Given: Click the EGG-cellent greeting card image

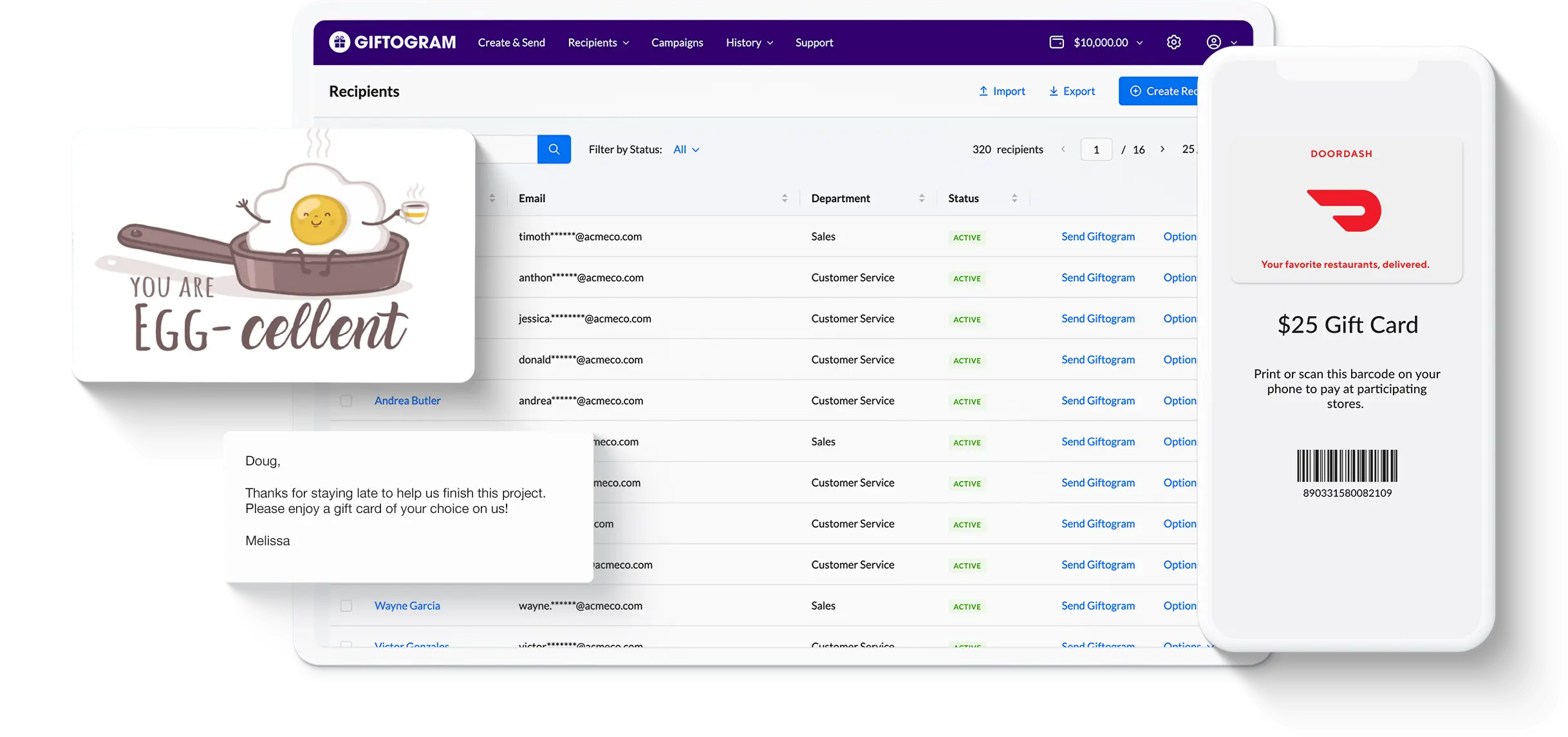Looking at the screenshot, I should (x=274, y=256).
